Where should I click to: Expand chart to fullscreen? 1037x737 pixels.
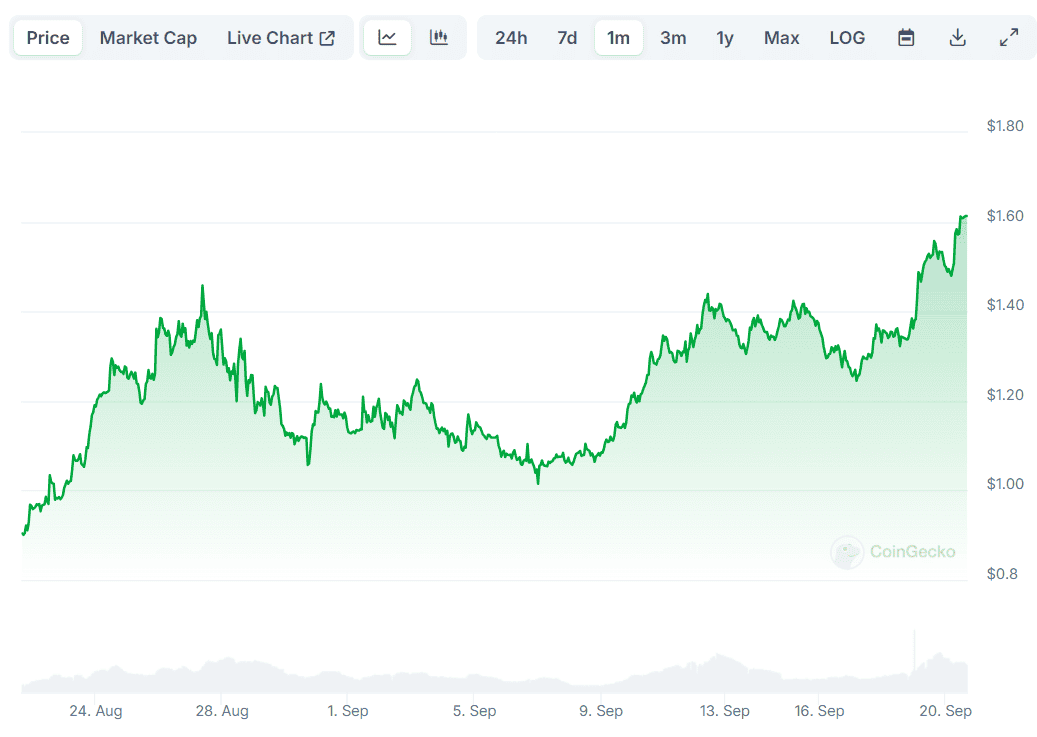tap(1009, 38)
